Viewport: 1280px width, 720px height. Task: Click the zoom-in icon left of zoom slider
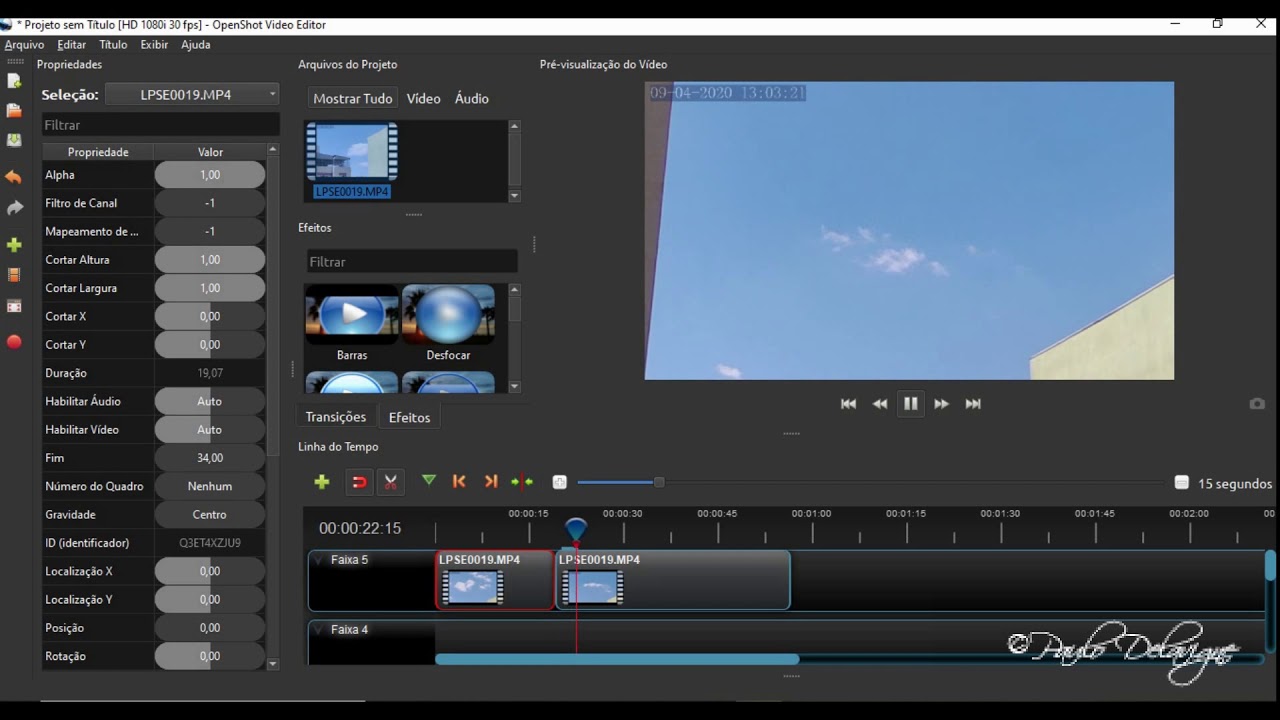click(x=560, y=482)
